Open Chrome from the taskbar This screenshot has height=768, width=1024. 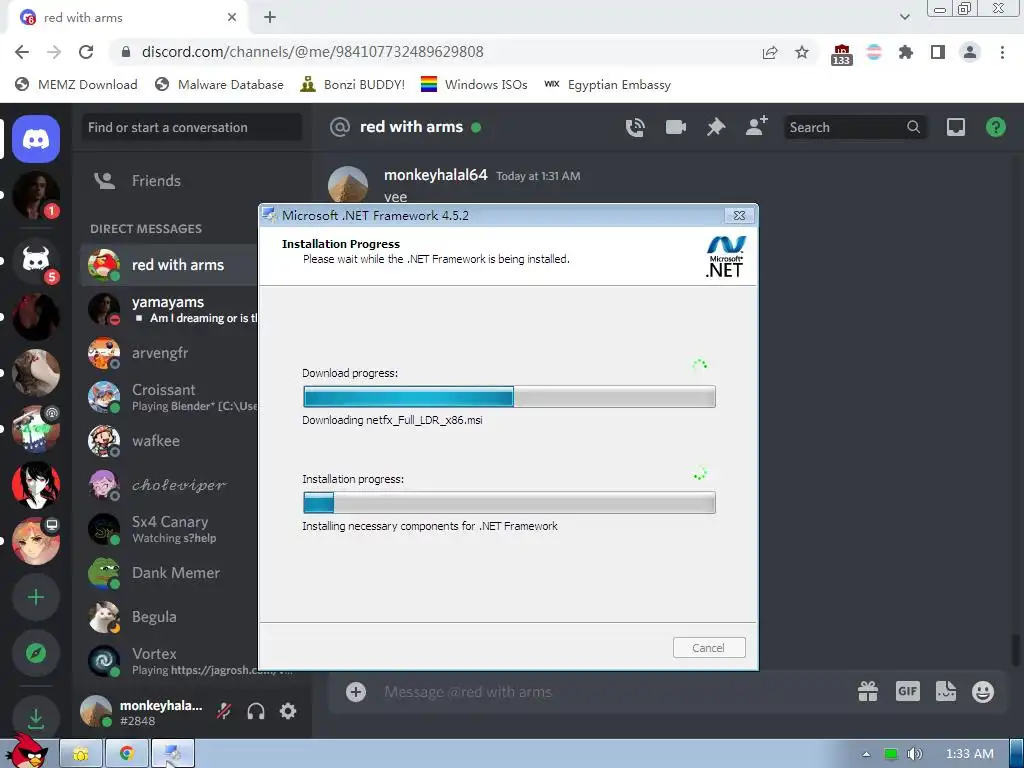[127, 754]
